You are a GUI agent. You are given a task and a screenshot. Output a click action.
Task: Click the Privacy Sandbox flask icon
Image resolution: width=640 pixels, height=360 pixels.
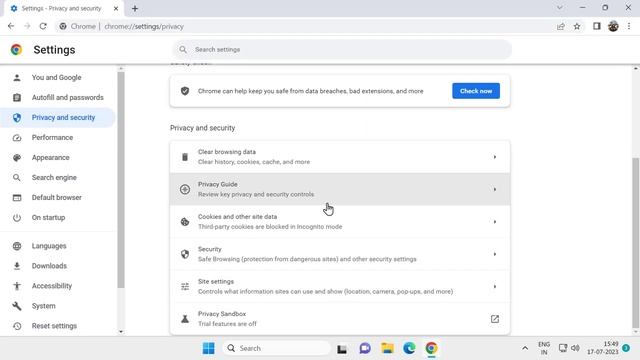click(185, 319)
